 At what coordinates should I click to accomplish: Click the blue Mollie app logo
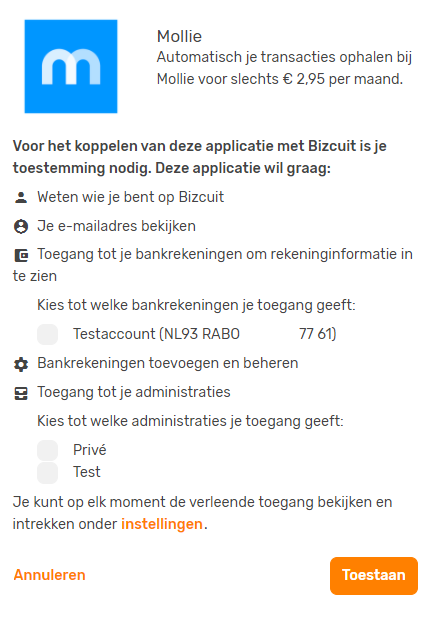pos(71,66)
